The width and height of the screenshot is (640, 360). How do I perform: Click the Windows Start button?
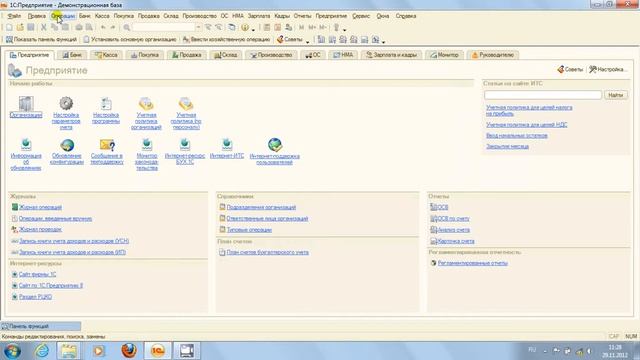[x=12, y=351]
